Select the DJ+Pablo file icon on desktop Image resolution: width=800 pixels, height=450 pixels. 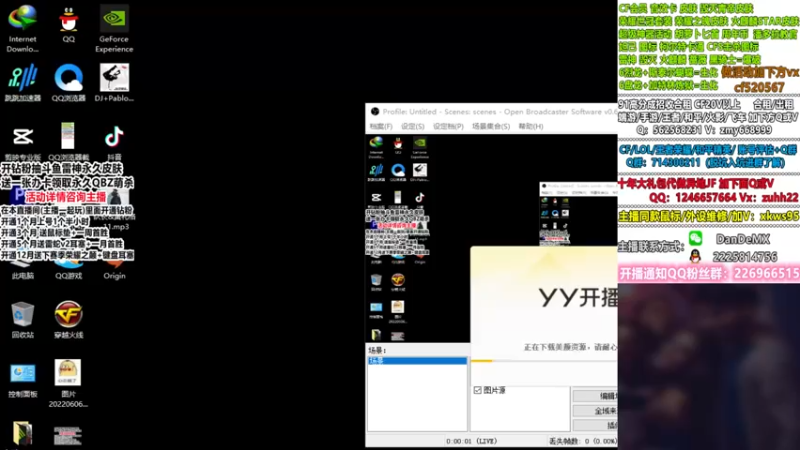click(x=114, y=83)
